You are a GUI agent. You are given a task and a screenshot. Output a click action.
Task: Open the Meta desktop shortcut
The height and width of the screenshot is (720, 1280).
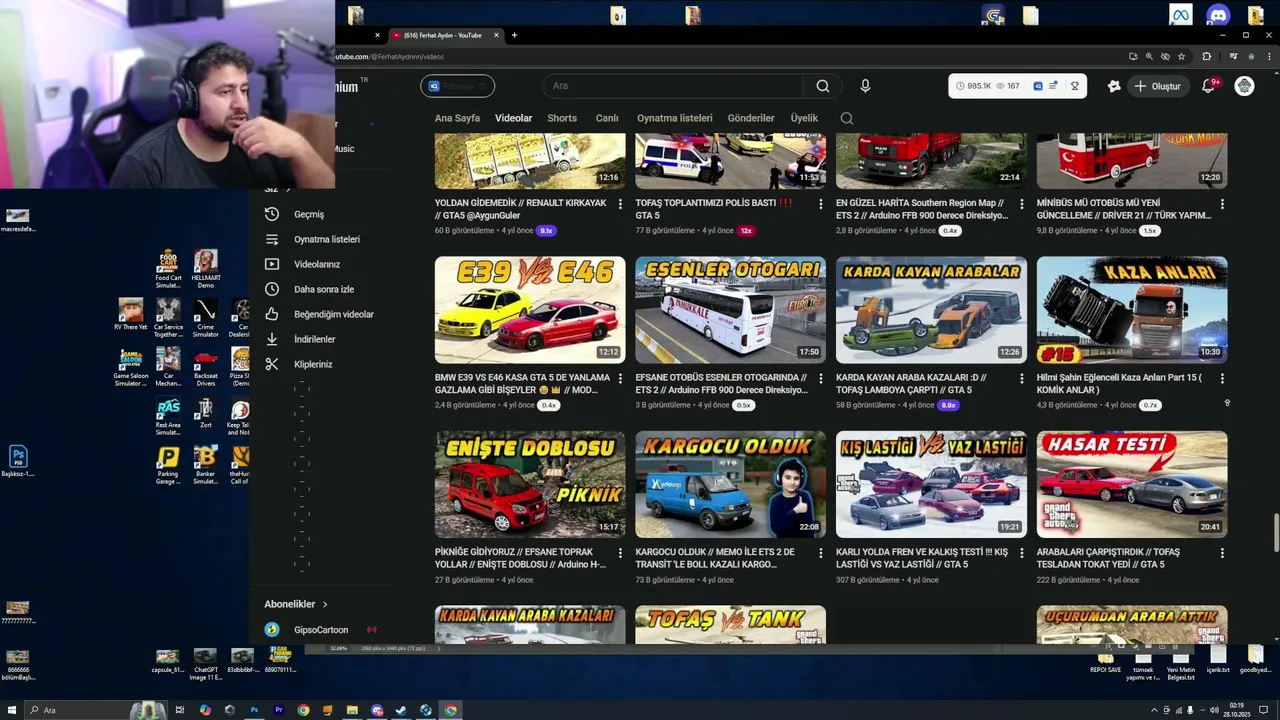[1181, 15]
